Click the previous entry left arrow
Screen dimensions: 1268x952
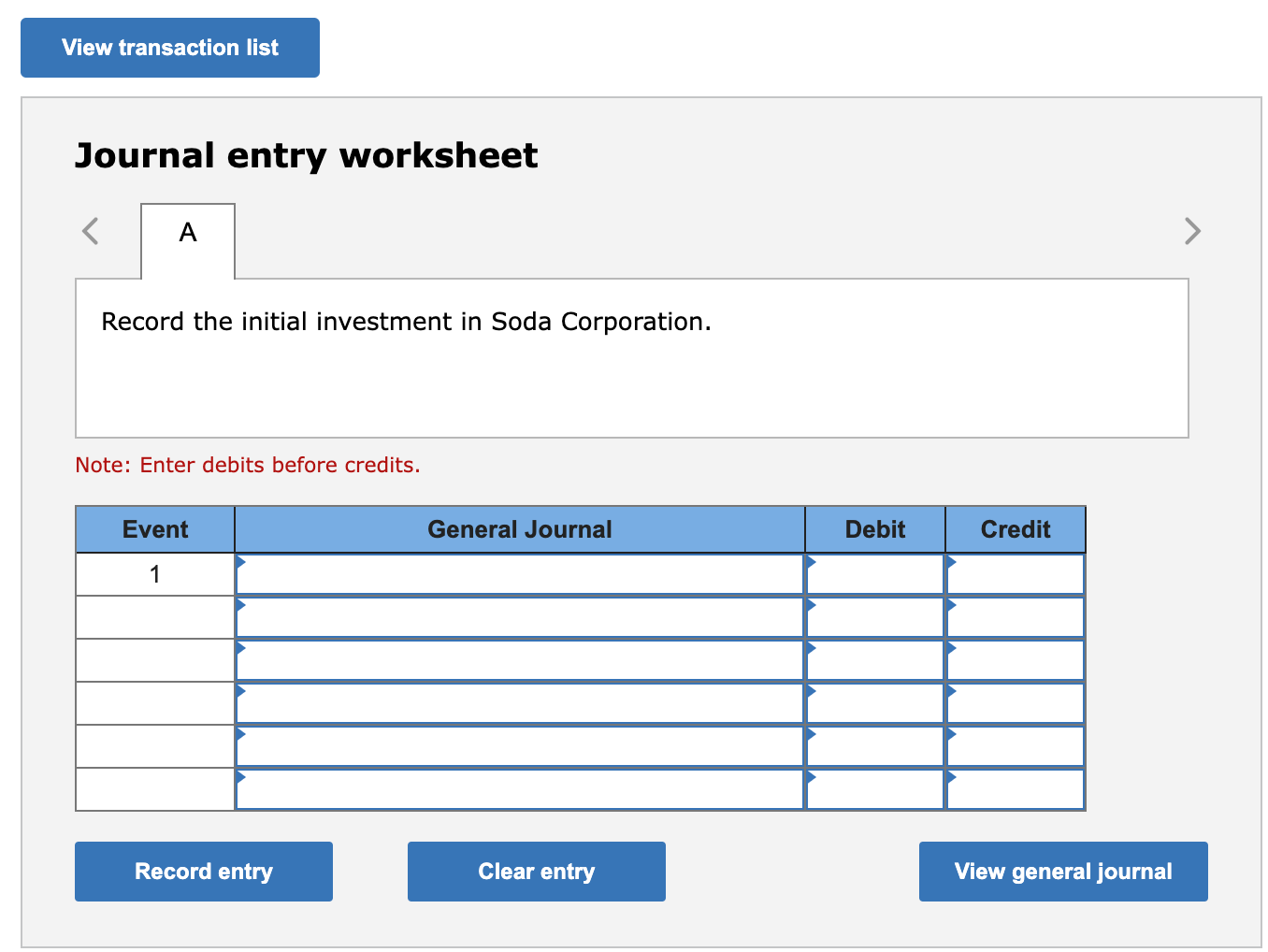tap(91, 230)
